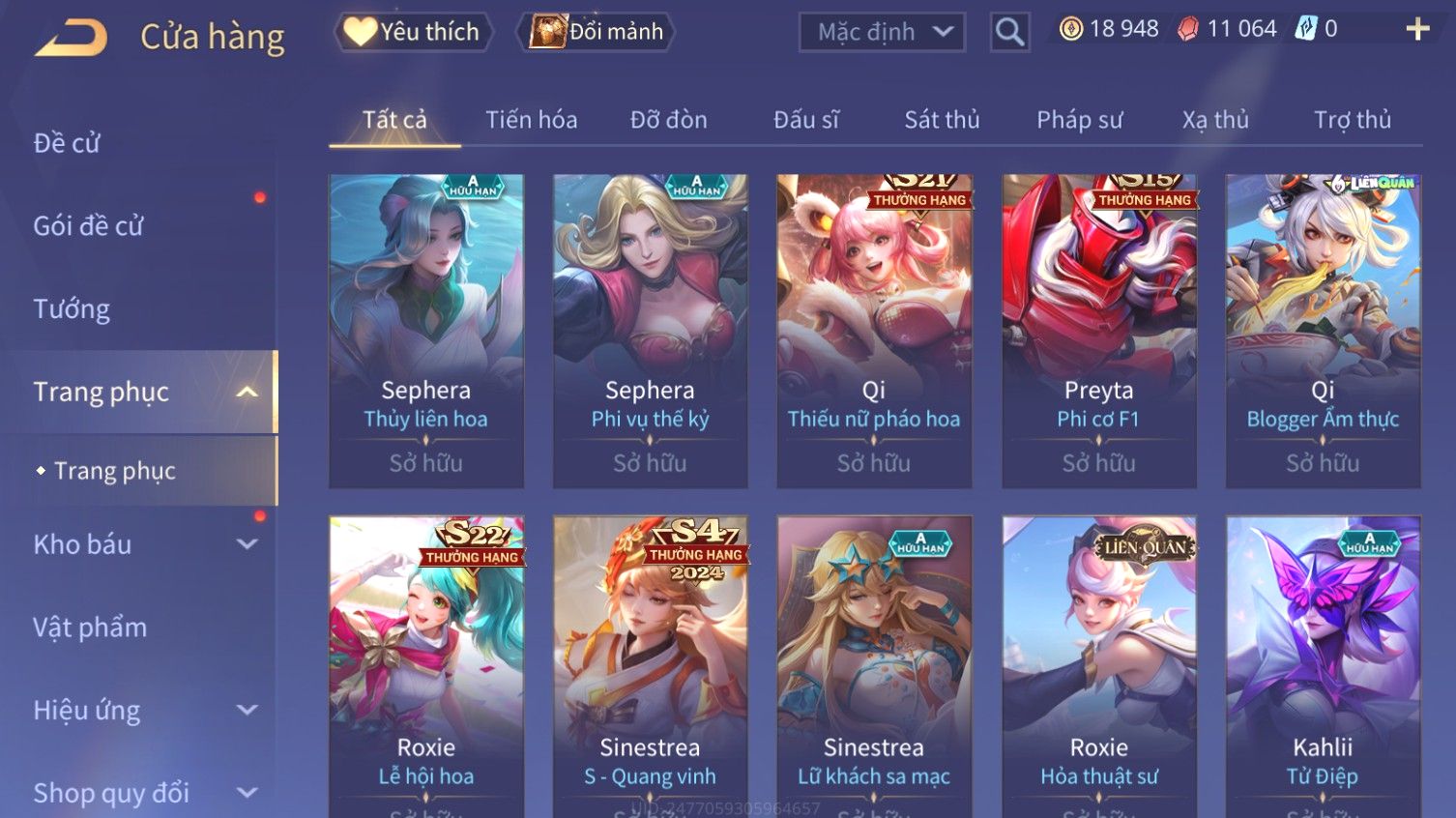1456x818 pixels.
Task: Go to Gói đề cử menu
Action: (88, 226)
